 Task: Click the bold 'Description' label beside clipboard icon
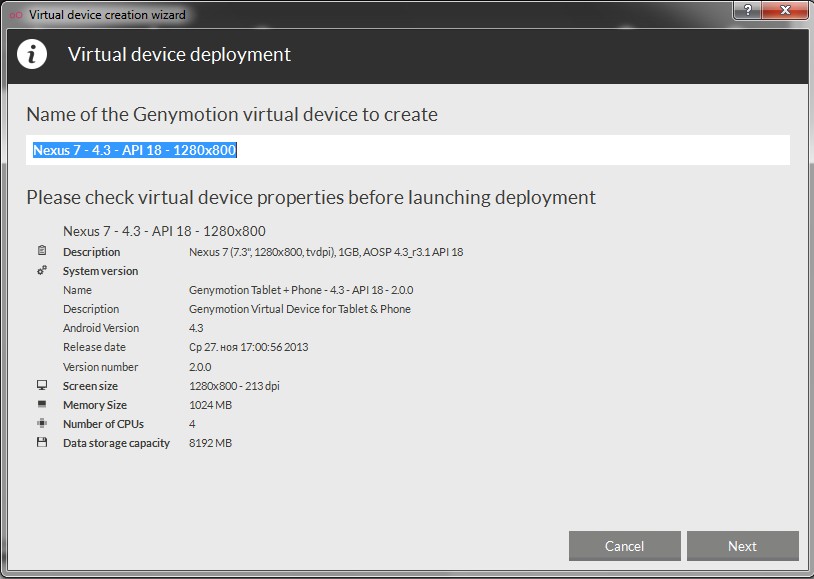click(91, 252)
